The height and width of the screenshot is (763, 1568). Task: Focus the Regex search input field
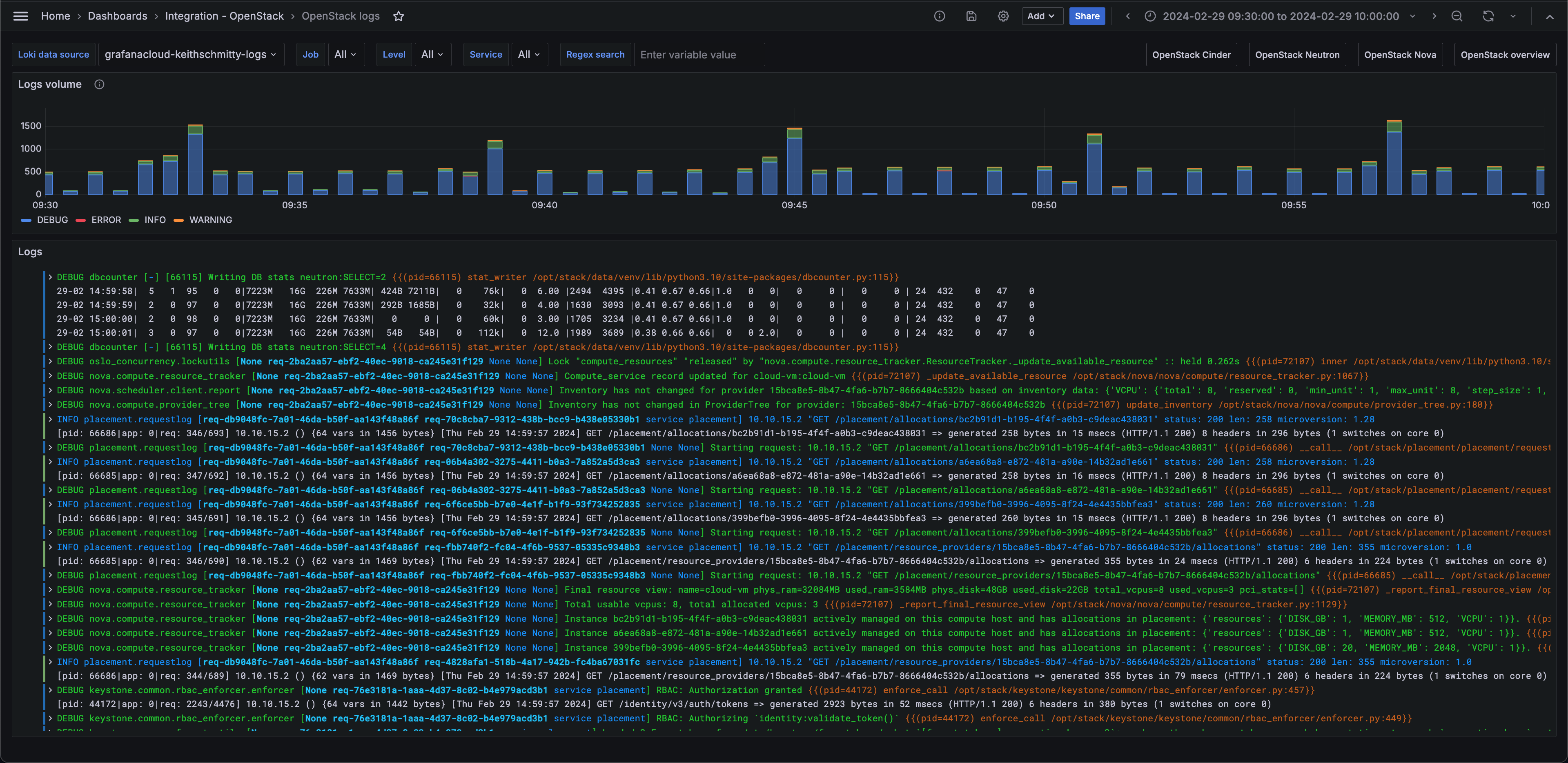click(699, 55)
